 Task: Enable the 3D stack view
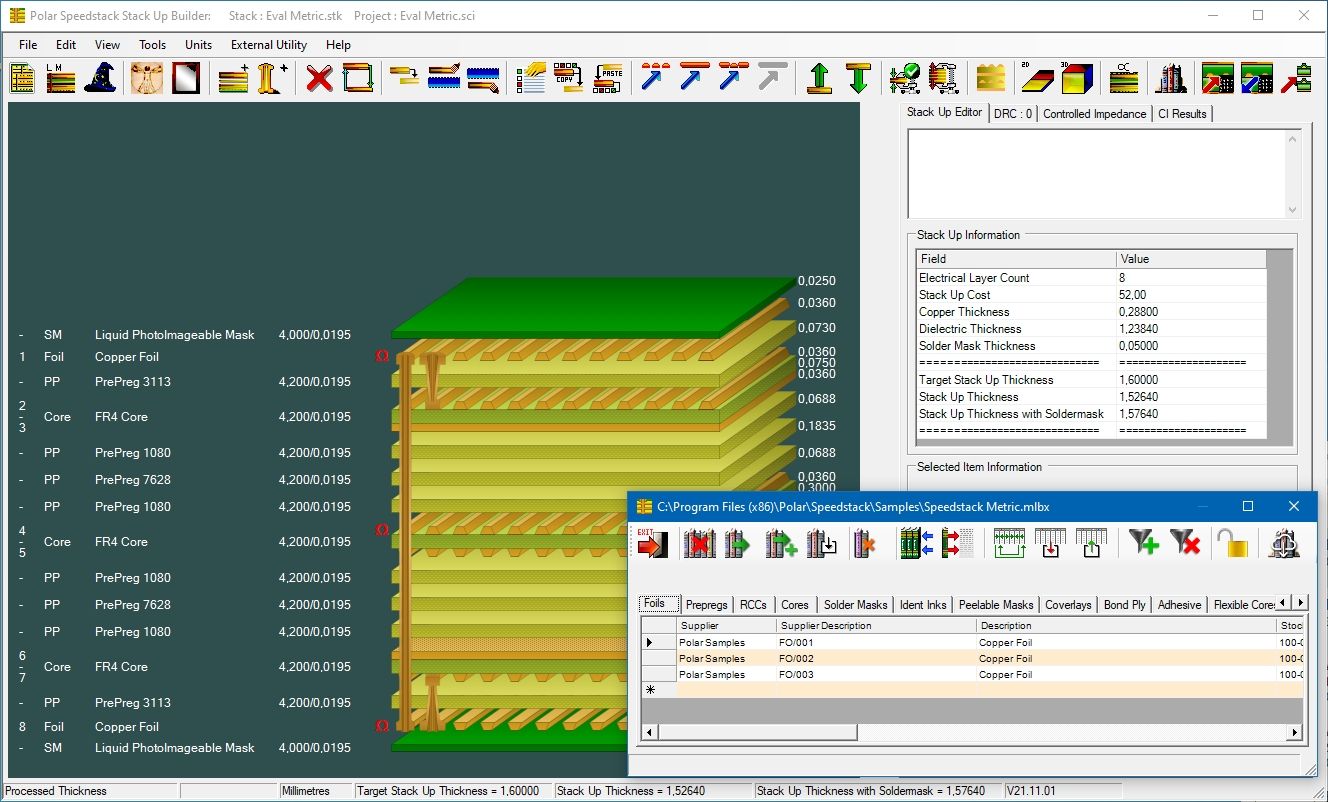point(1075,77)
